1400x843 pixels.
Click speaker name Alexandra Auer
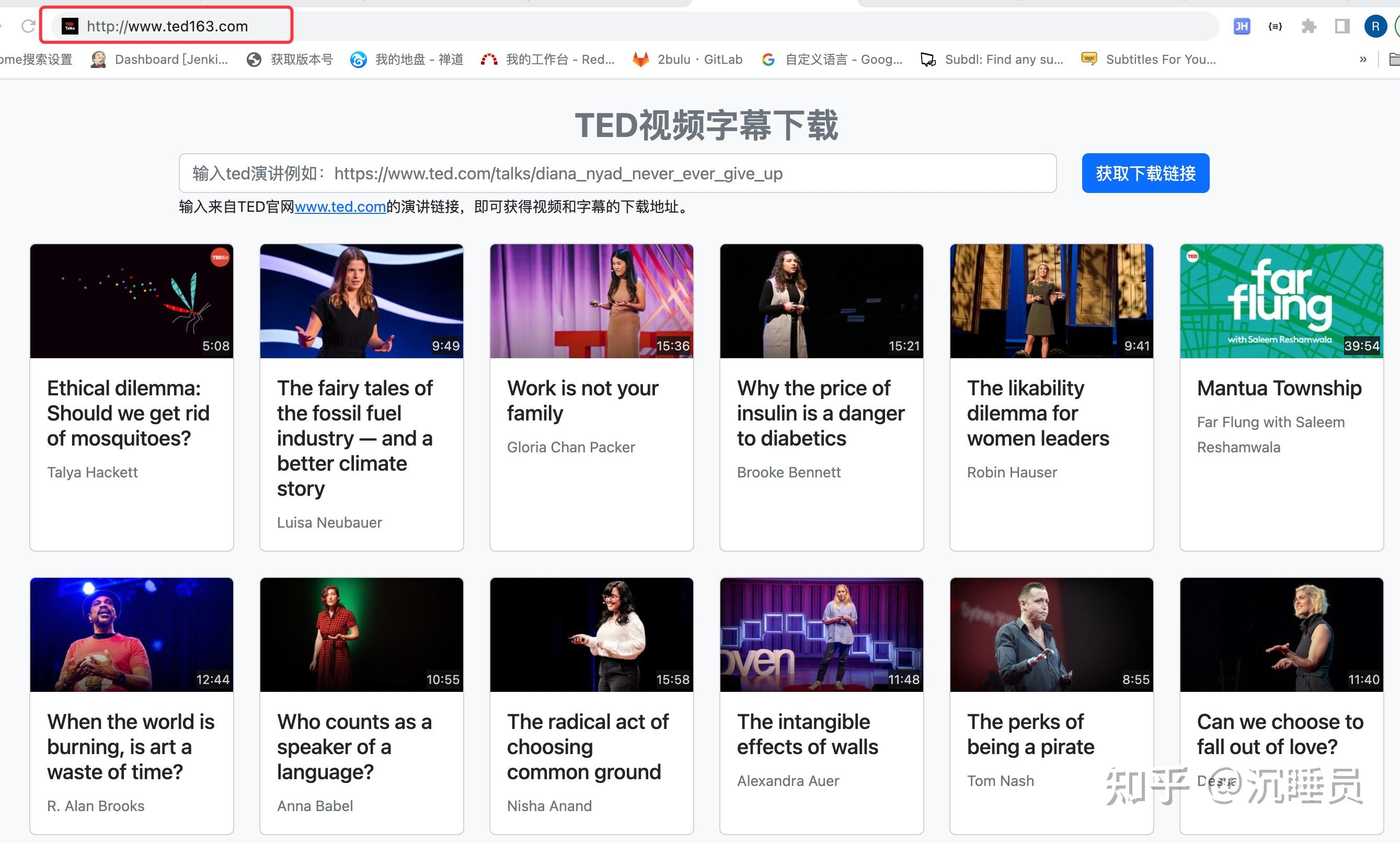[787, 781]
